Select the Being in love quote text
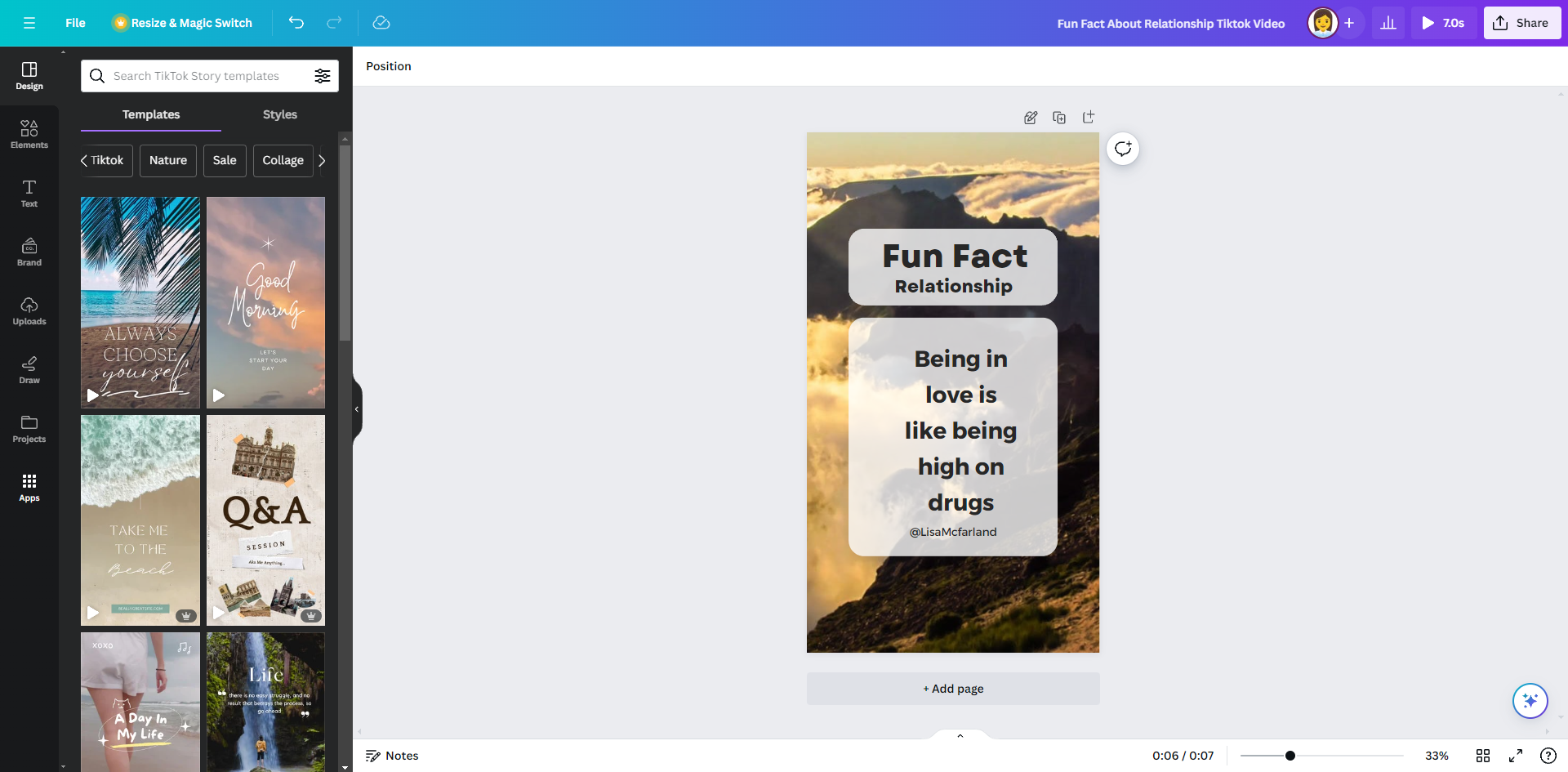 pos(960,431)
